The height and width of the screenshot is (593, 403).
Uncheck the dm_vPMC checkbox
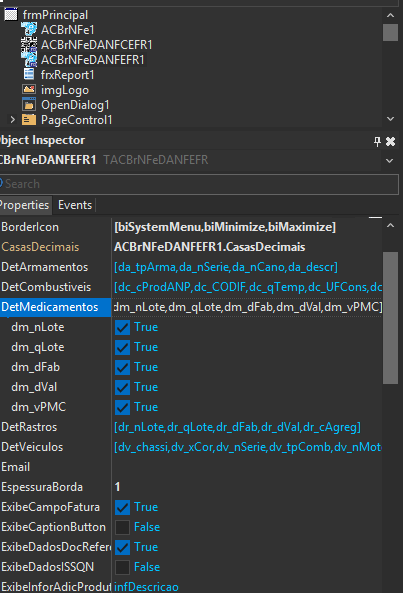pos(122,407)
